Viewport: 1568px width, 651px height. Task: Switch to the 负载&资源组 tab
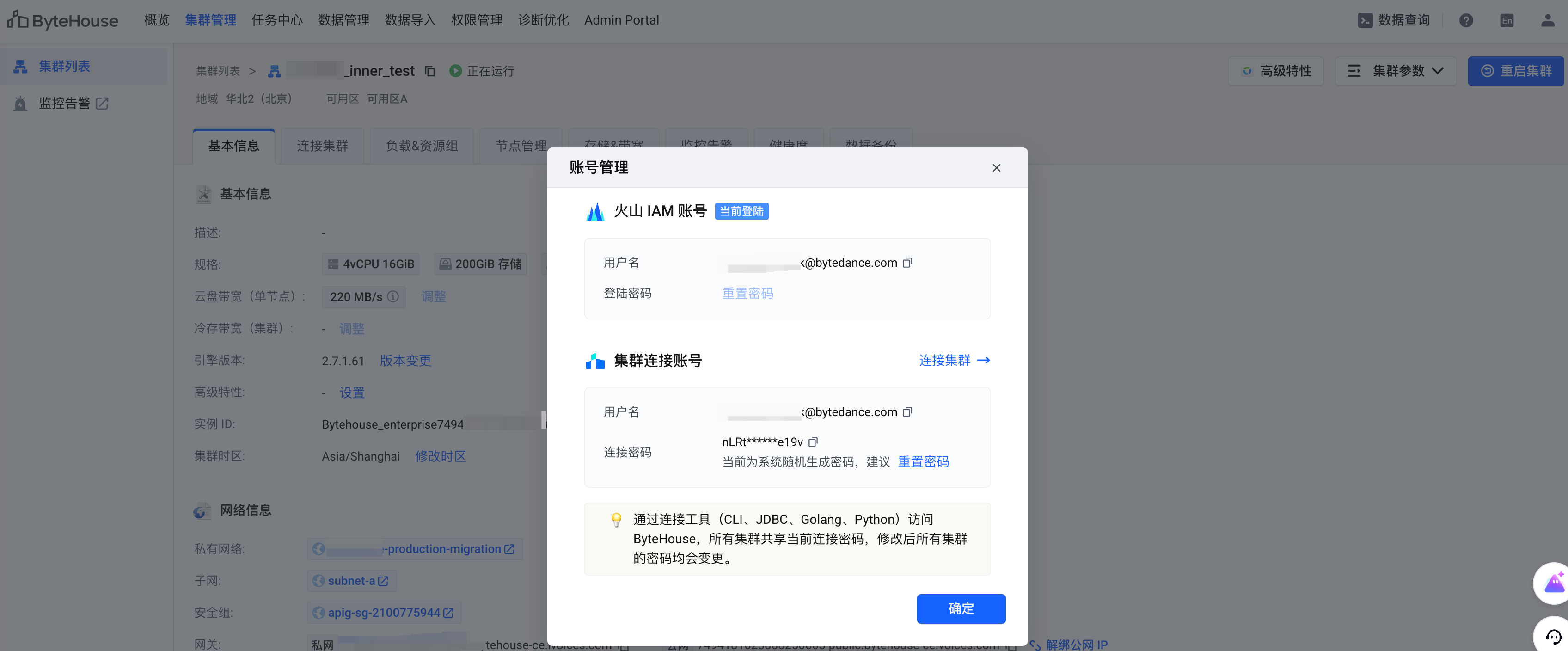(422, 146)
